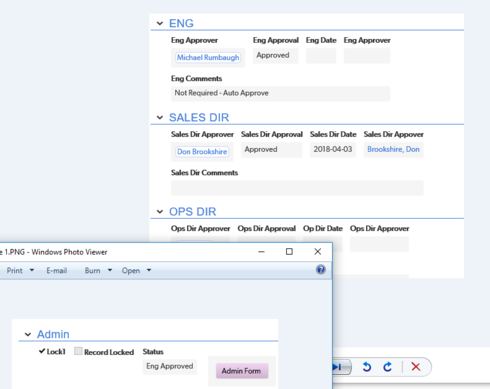
Task: Click the Eng Comments field
Action: [x=280, y=94]
